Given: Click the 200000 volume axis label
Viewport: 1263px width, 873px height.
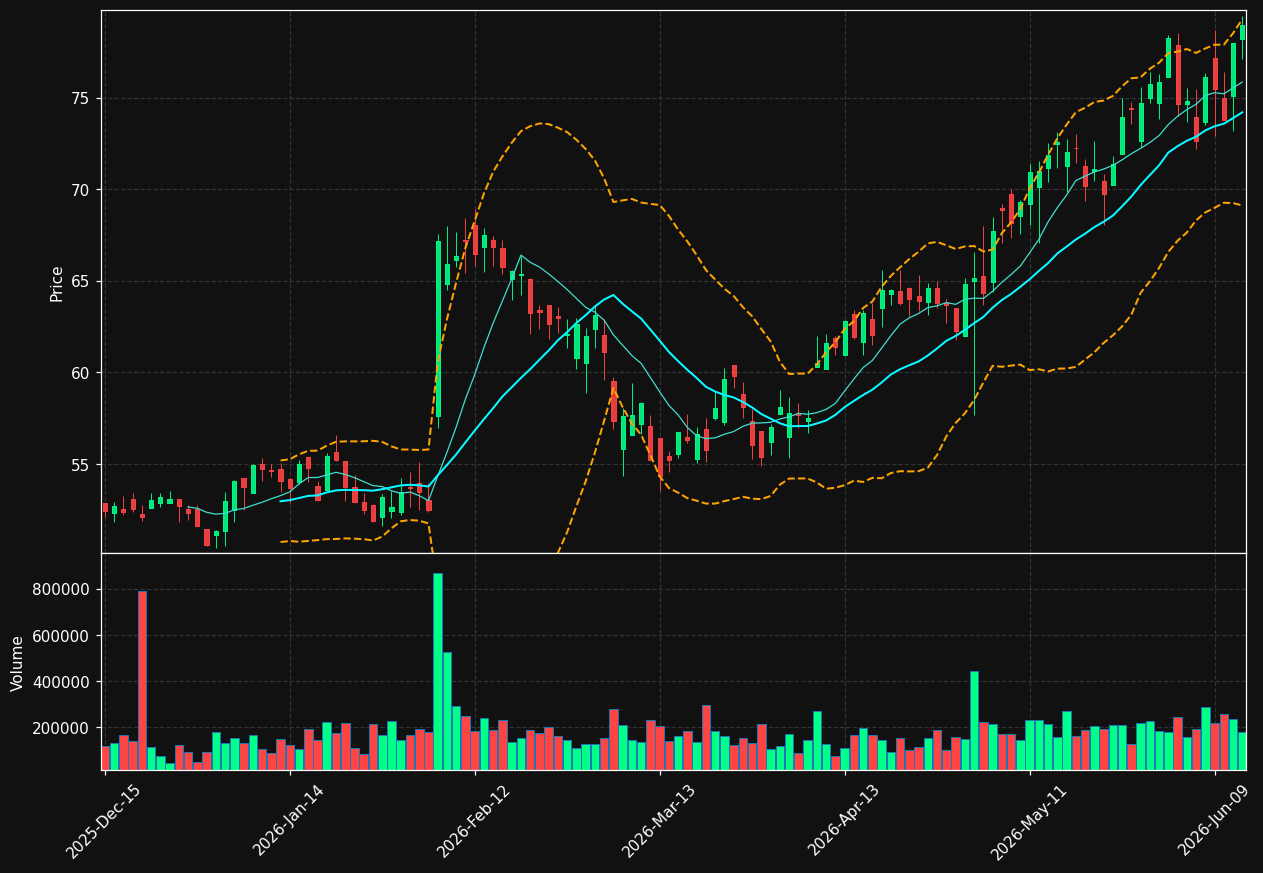Looking at the screenshot, I should pyautogui.click(x=62, y=728).
